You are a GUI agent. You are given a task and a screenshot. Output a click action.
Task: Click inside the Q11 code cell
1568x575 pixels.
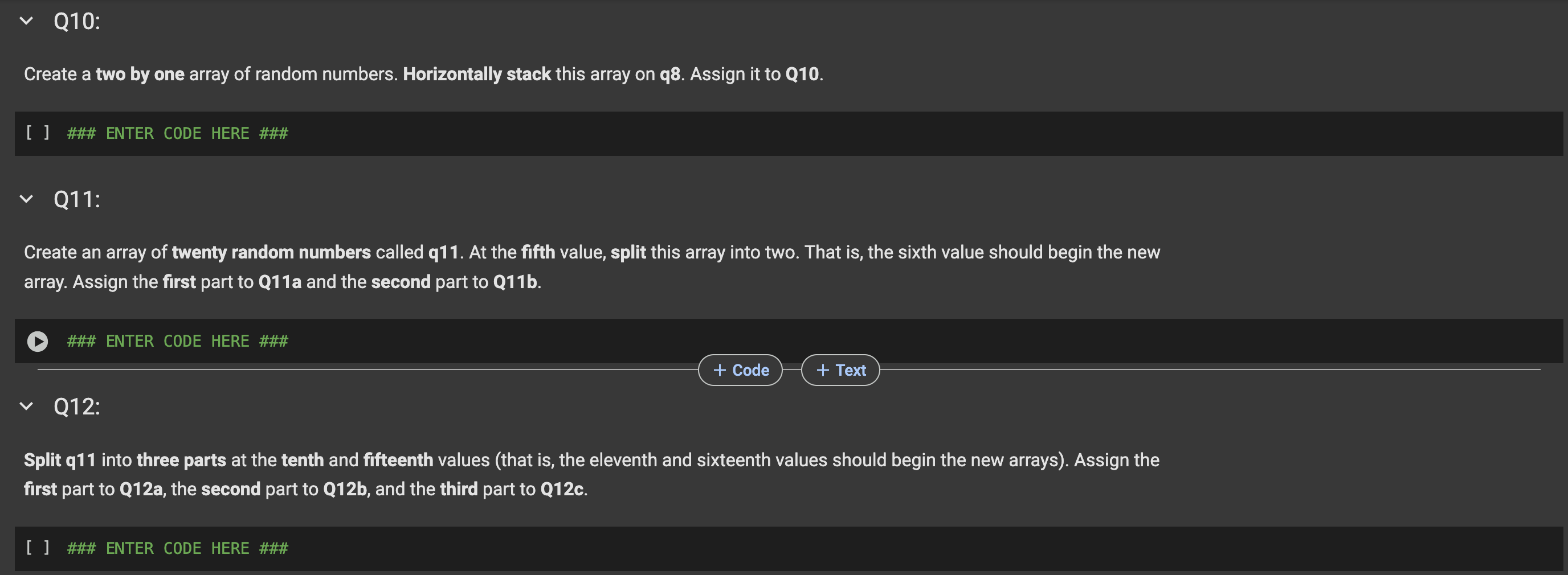(x=365, y=341)
